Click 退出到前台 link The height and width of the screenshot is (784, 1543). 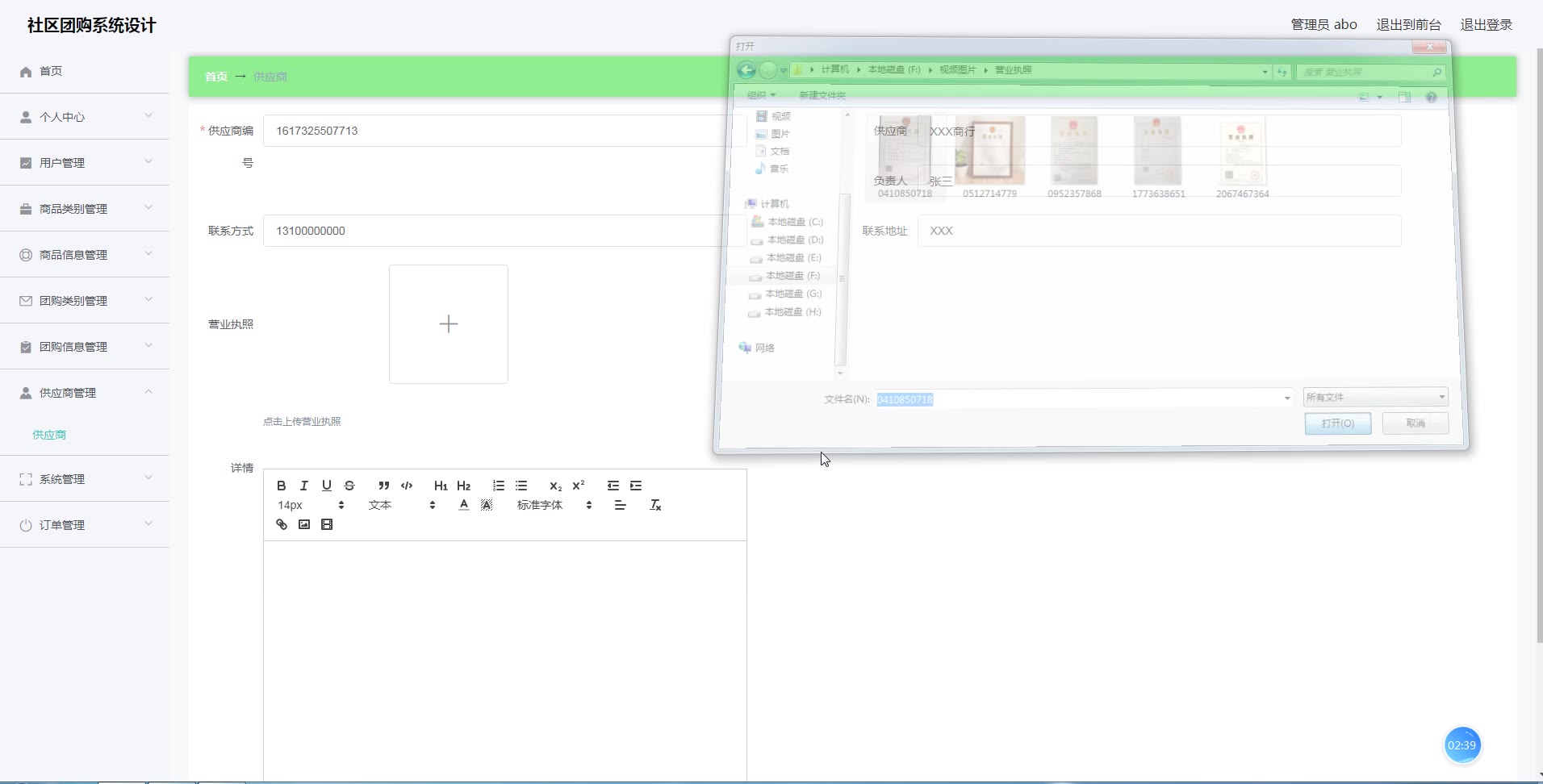(x=1408, y=25)
